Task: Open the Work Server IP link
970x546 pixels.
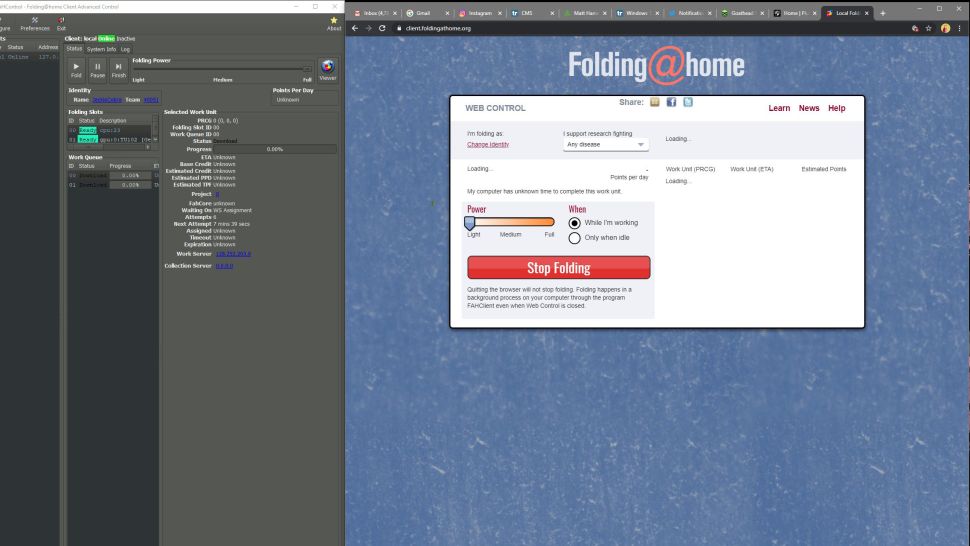Action: click(233, 254)
